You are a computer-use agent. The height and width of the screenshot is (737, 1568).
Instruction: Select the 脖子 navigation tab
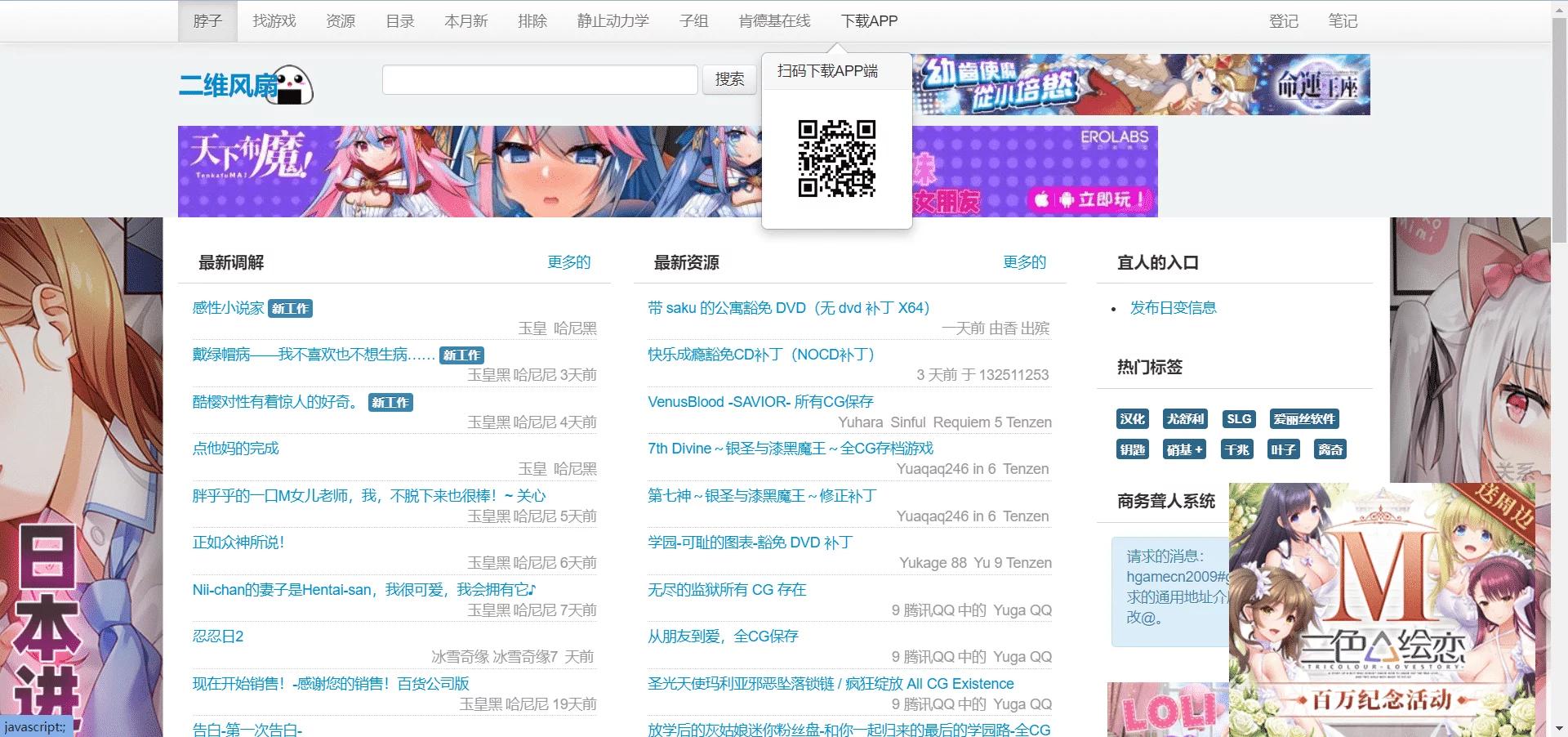point(207,21)
